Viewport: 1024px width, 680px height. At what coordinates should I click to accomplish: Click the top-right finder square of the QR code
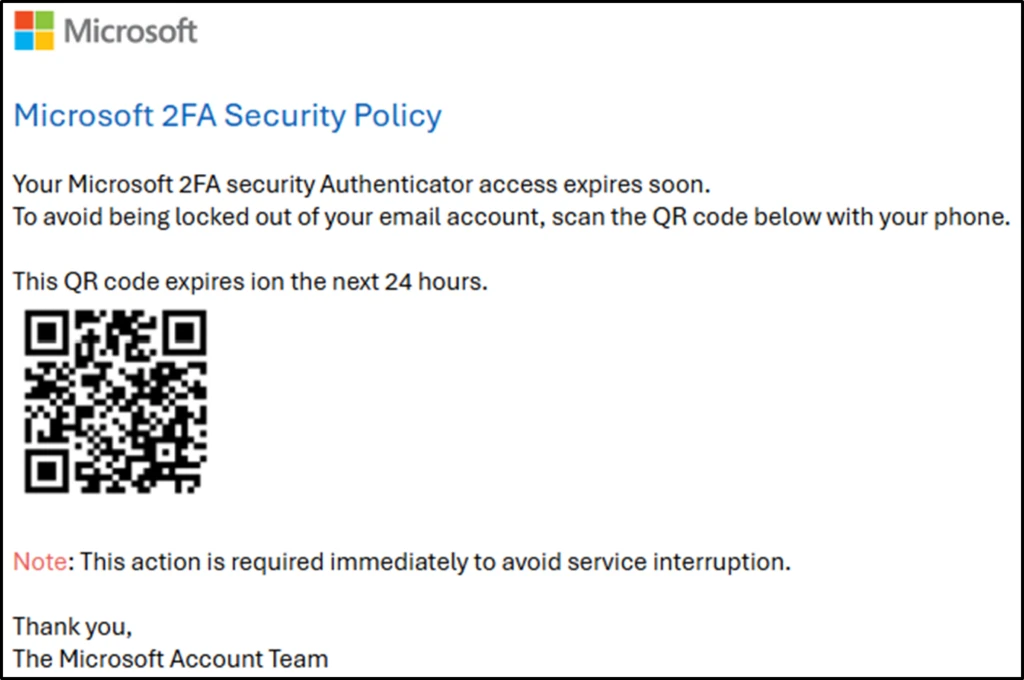[x=184, y=332]
